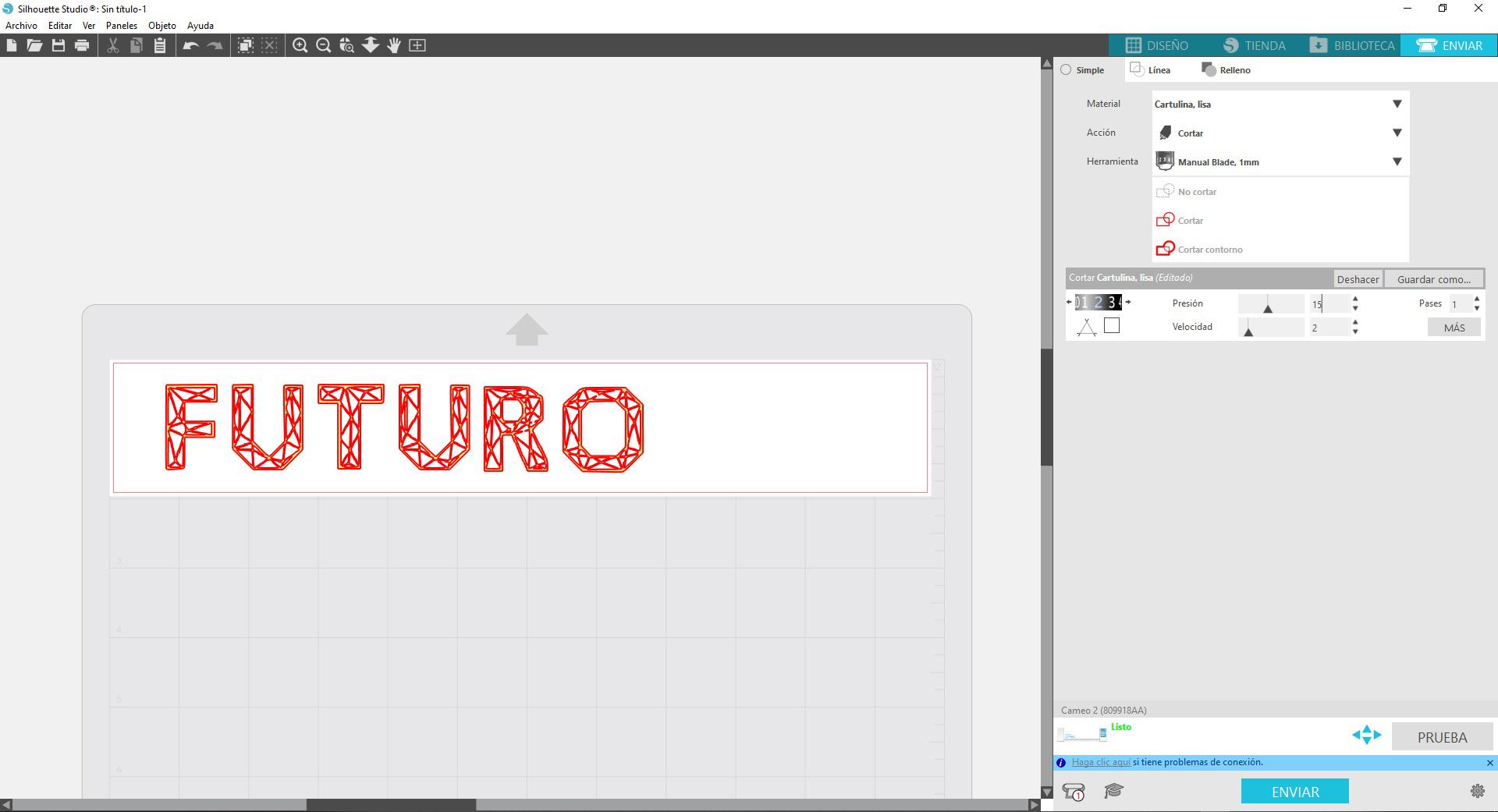Click the info icon in connection banner
1498x812 pixels.
(x=1060, y=763)
